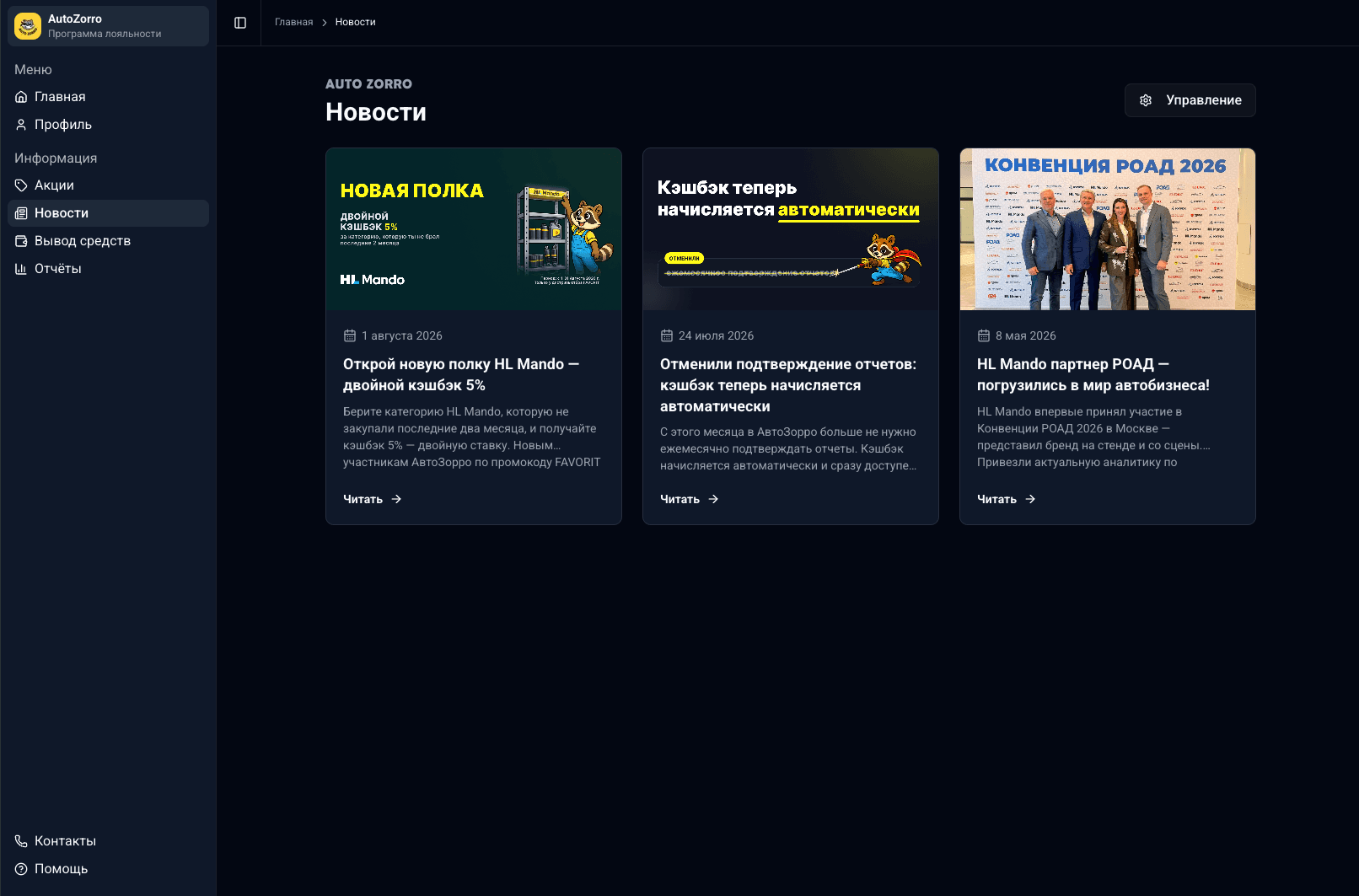
Task: Open the Помощь help icon
Action: coord(21,869)
